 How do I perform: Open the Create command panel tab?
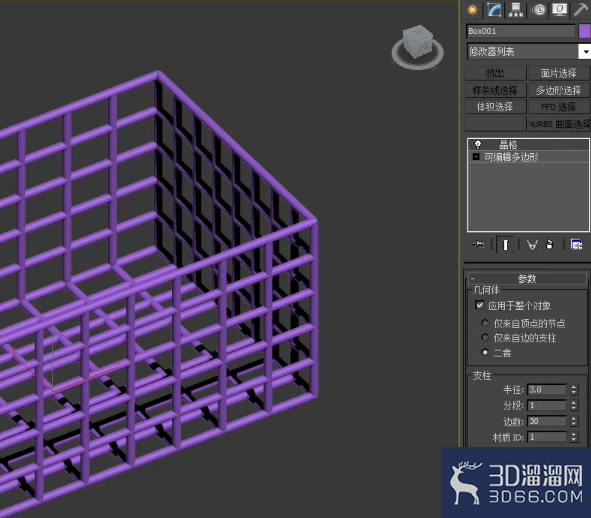click(472, 9)
